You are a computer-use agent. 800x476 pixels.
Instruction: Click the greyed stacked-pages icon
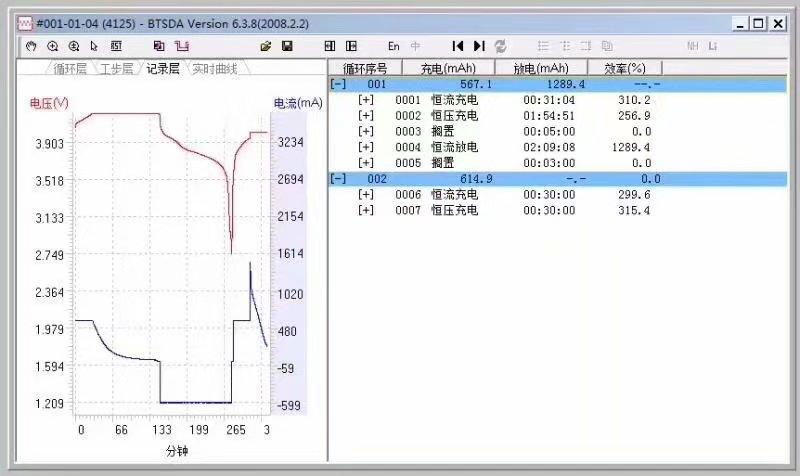[607, 46]
